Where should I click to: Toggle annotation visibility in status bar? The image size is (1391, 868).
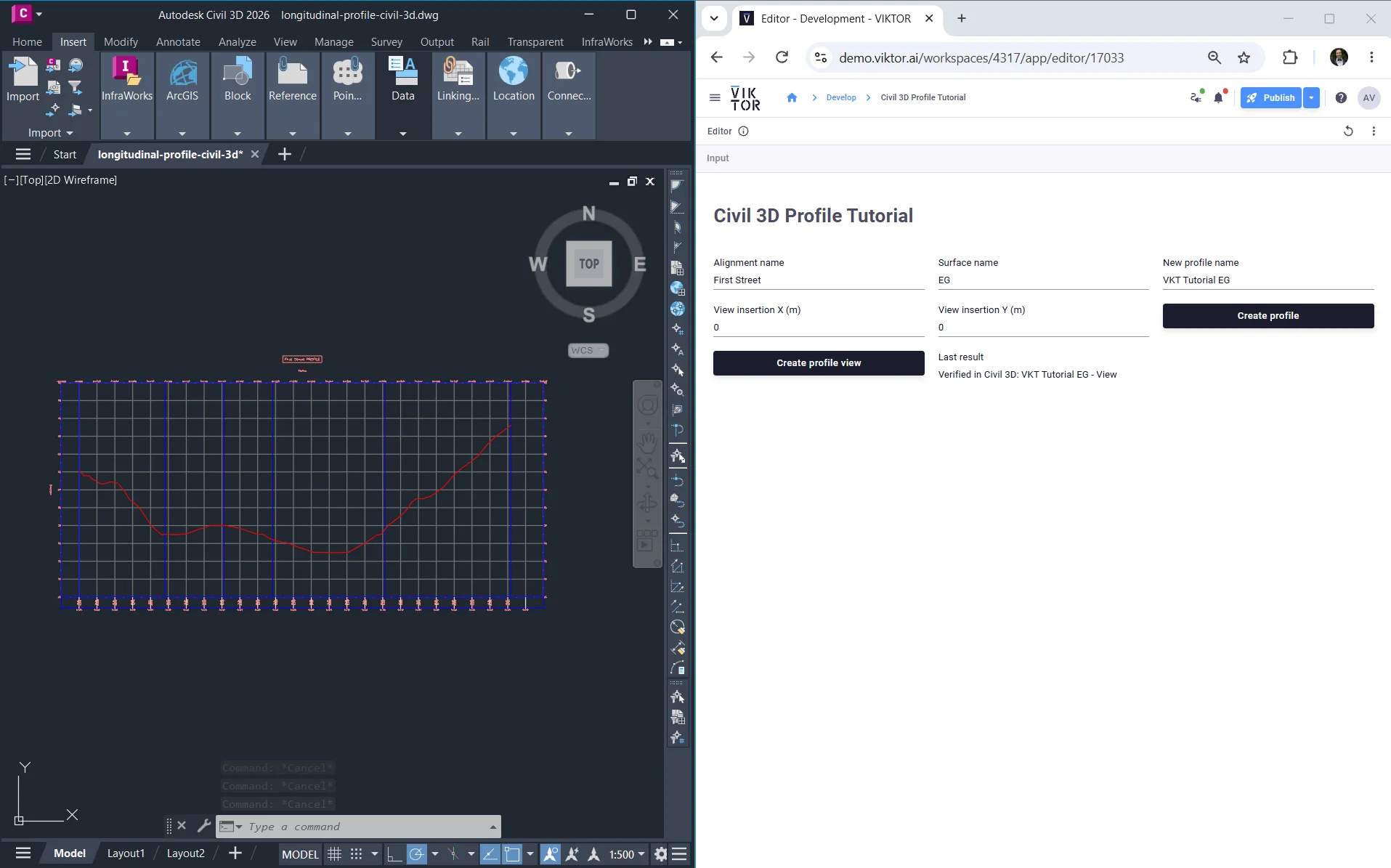551,854
